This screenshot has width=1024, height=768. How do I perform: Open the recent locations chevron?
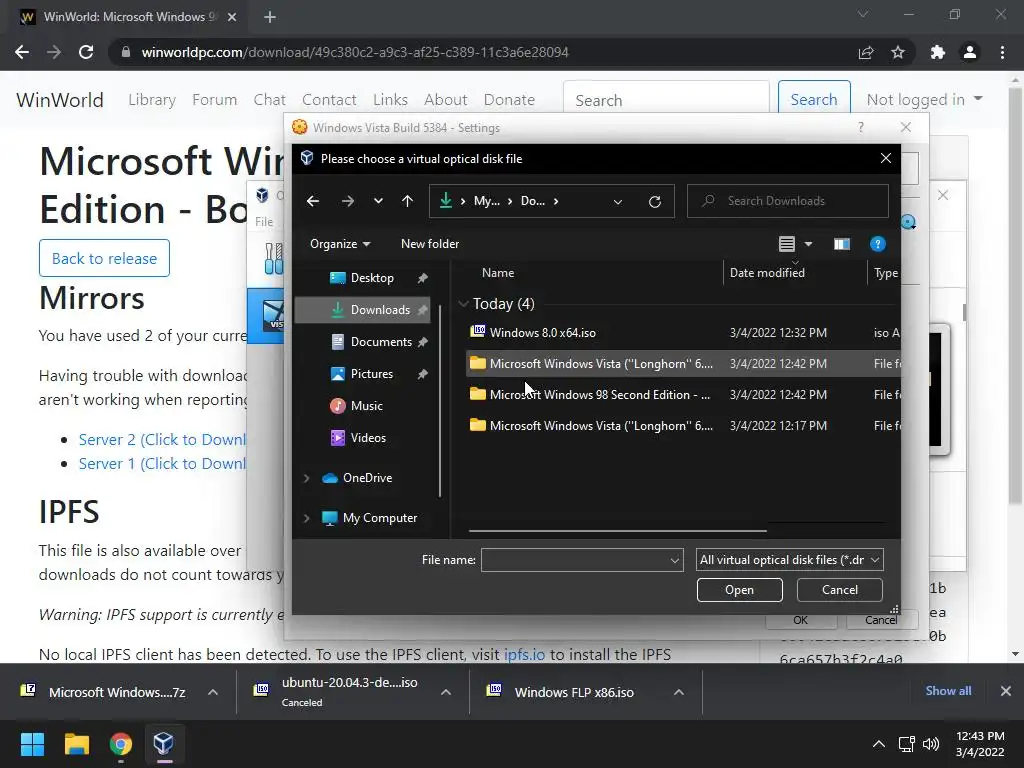pyautogui.click(x=378, y=201)
